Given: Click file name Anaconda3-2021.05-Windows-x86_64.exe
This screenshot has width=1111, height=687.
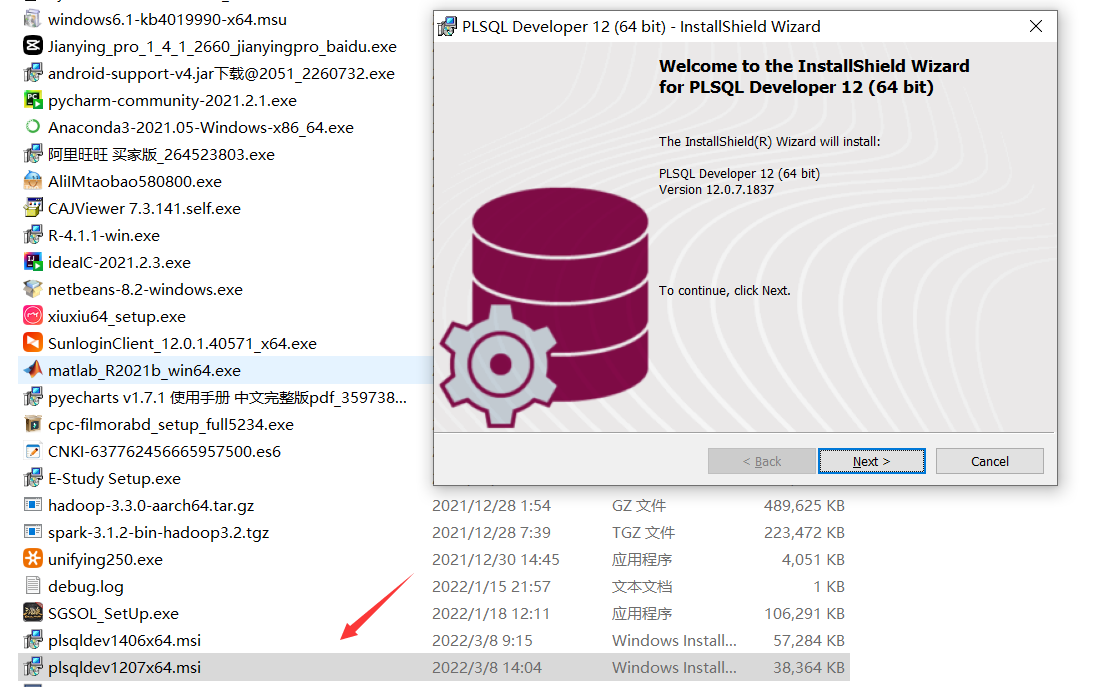Looking at the screenshot, I should (201, 127).
